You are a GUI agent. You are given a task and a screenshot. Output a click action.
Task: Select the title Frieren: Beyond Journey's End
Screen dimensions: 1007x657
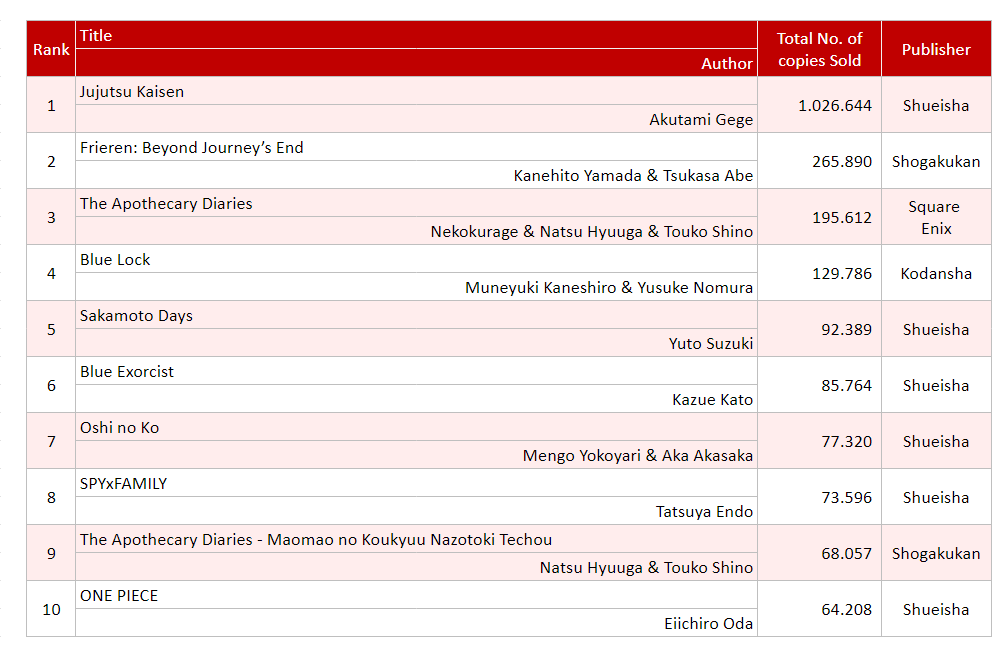(191, 148)
